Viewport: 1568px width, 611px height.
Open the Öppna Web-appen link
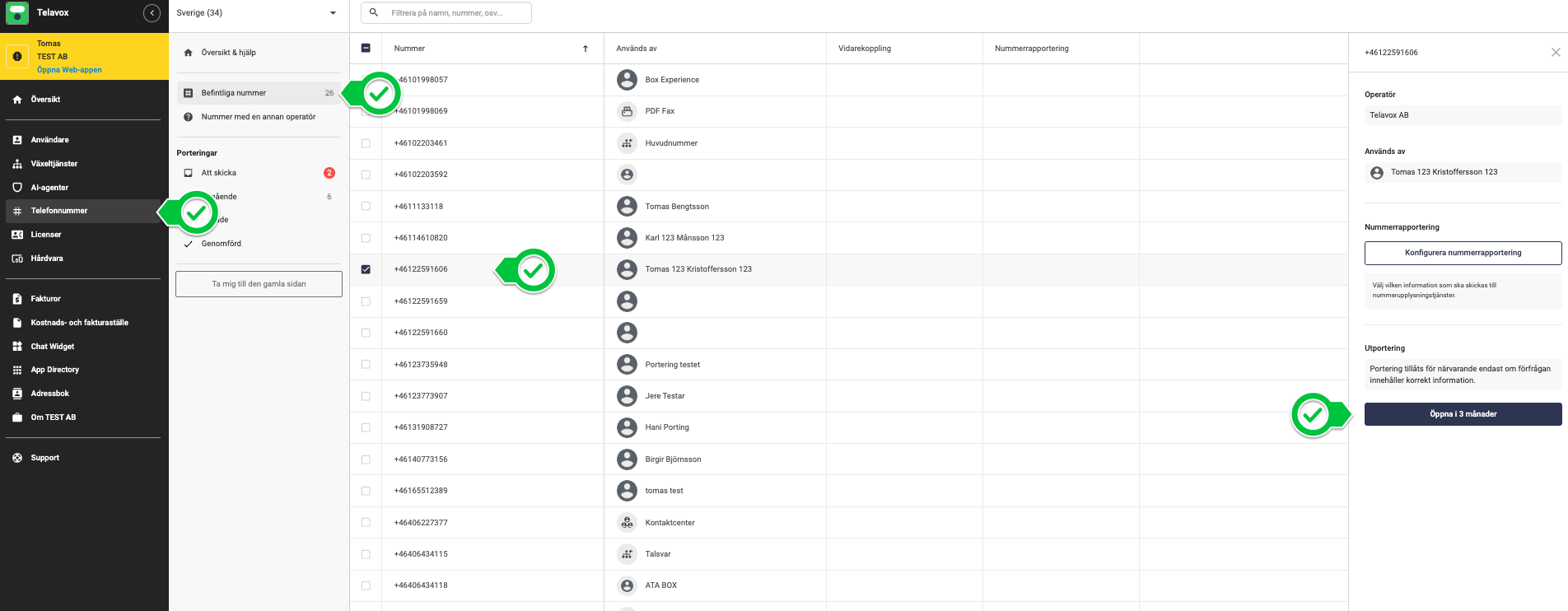pyautogui.click(x=69, y=70)
